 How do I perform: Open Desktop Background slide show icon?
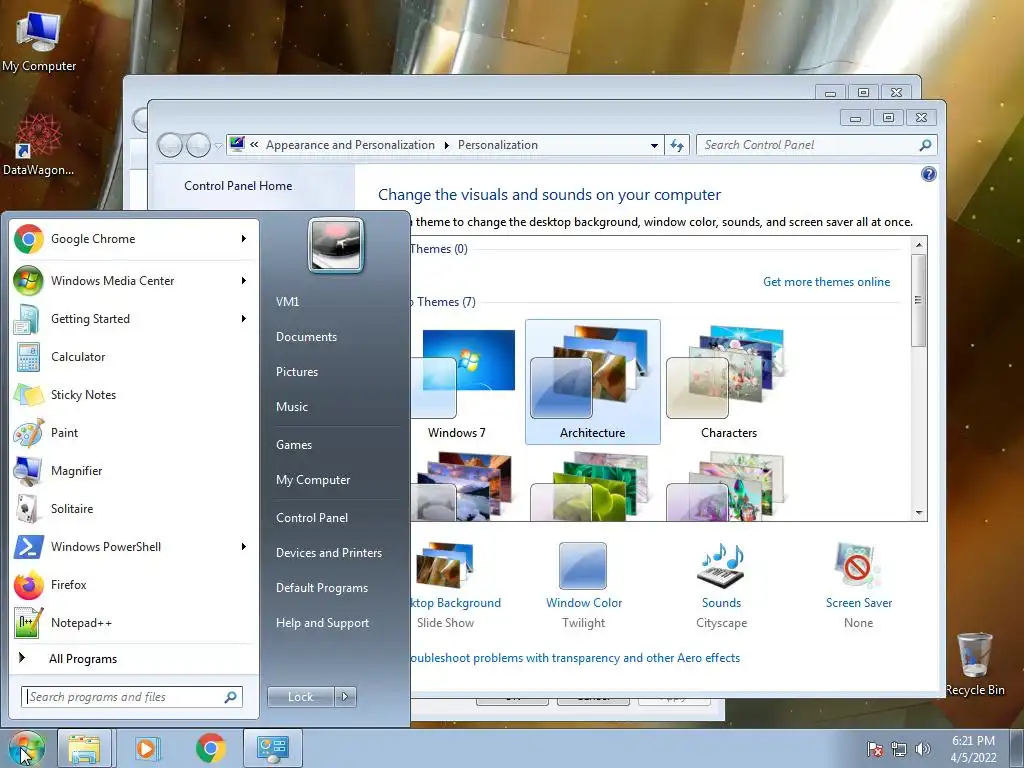(x=444, y=566)
